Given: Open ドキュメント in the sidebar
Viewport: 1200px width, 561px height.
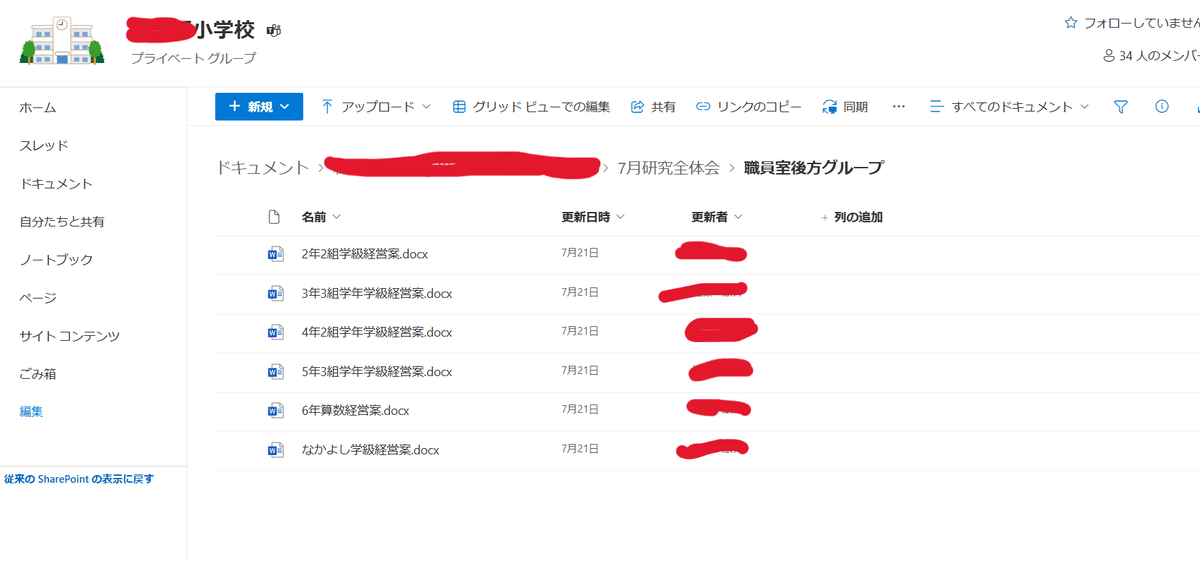Looking at the screenshot, I should tap(56, 184).
